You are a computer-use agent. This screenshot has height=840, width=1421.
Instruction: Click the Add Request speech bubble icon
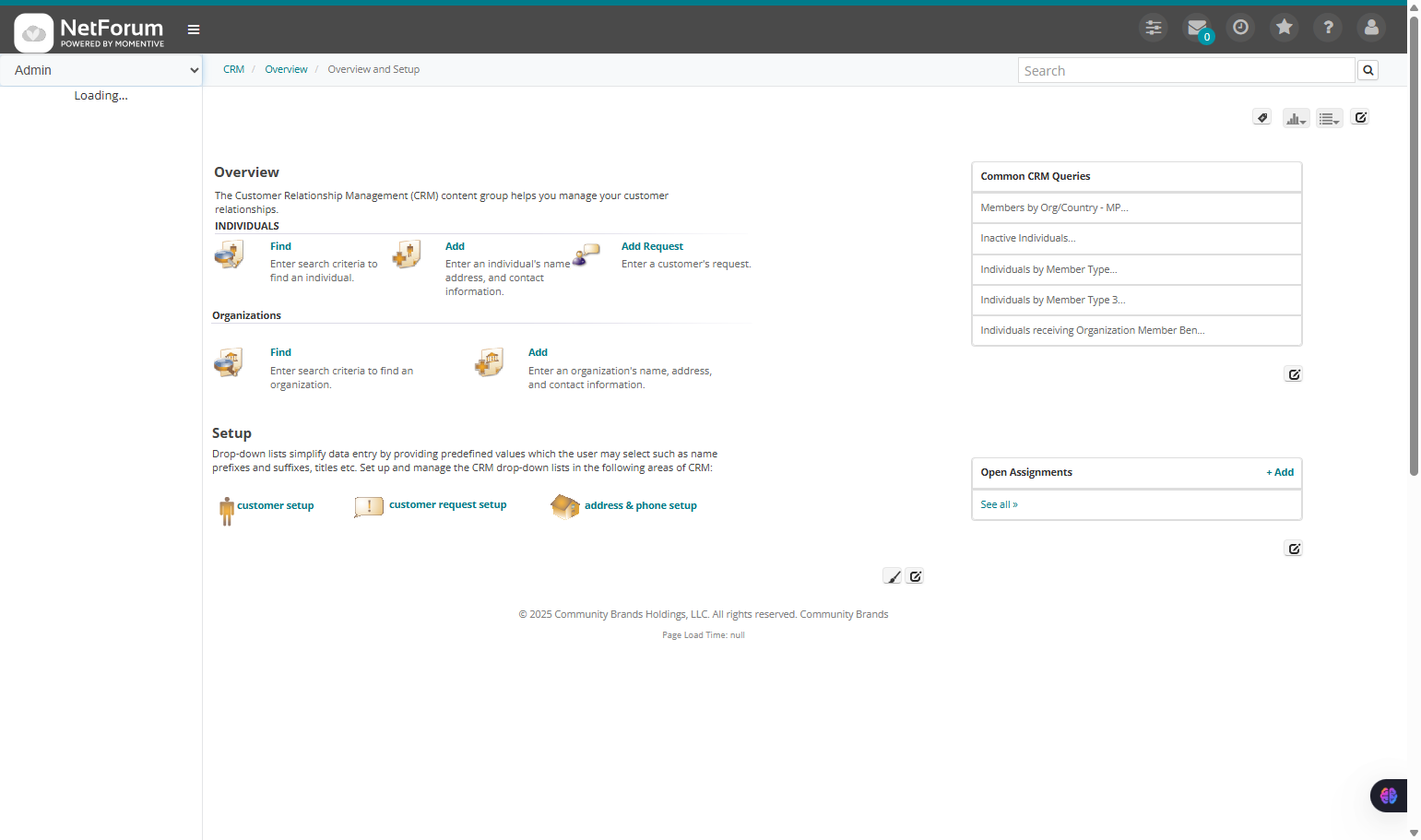(586, 254)
